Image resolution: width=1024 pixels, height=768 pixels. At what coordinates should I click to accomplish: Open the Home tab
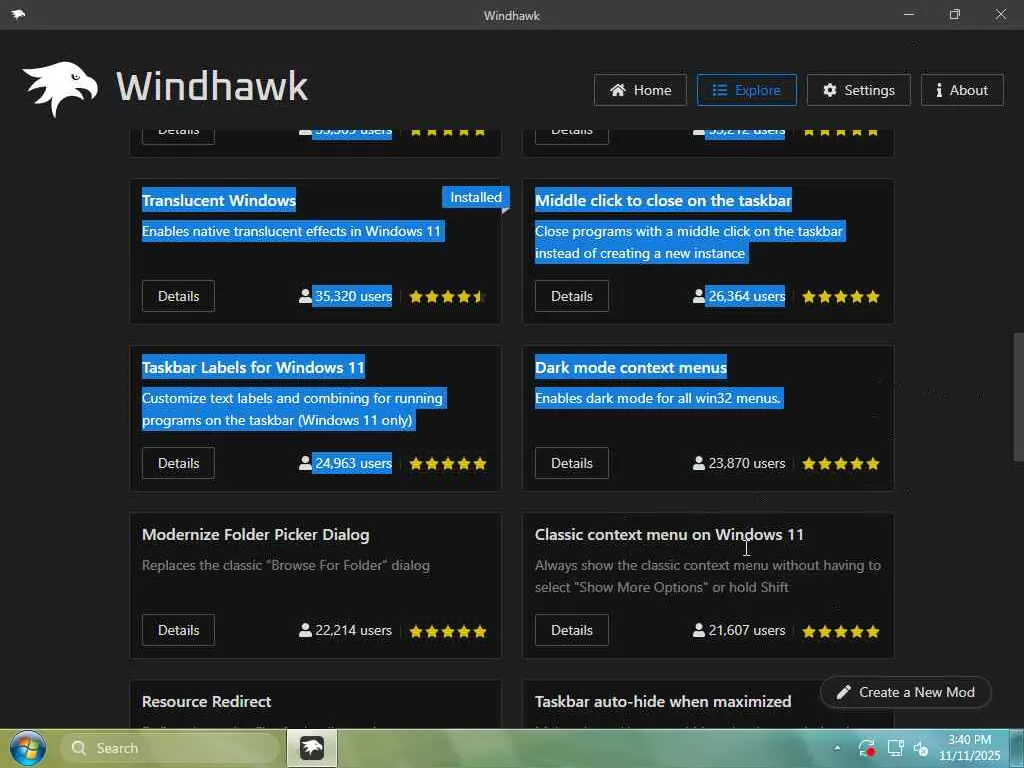tap(640, 90)
